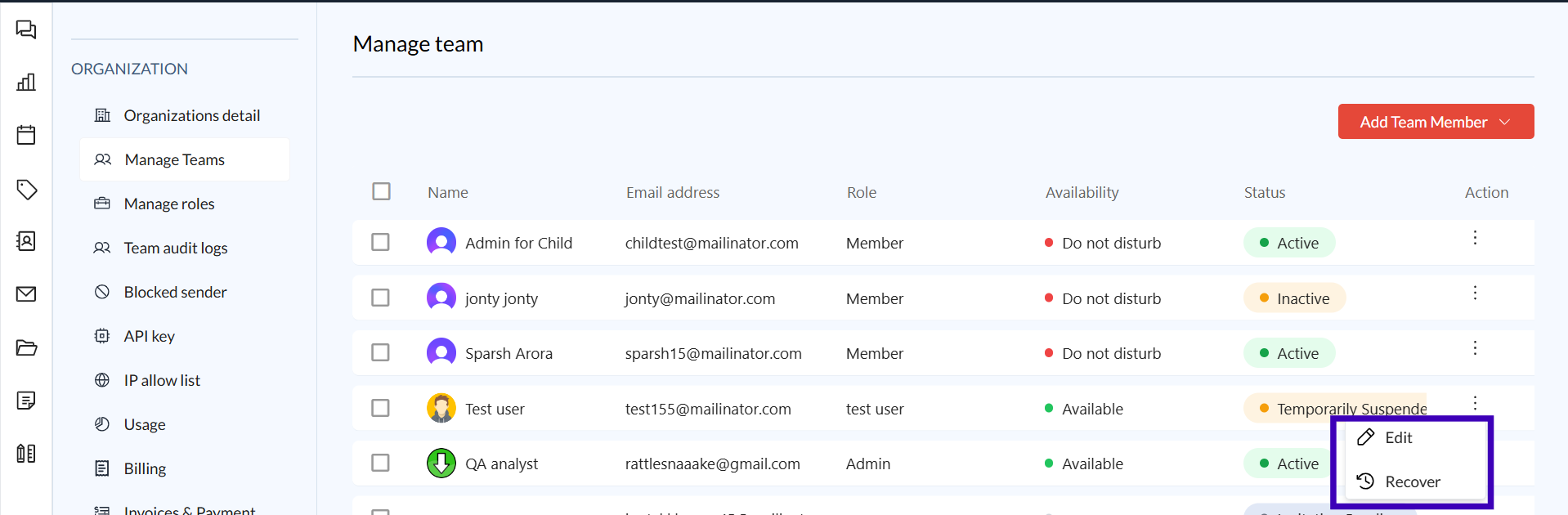The image size is (1568, 515).
Task: Open the contacts address book icon
Action: [26, 241]
